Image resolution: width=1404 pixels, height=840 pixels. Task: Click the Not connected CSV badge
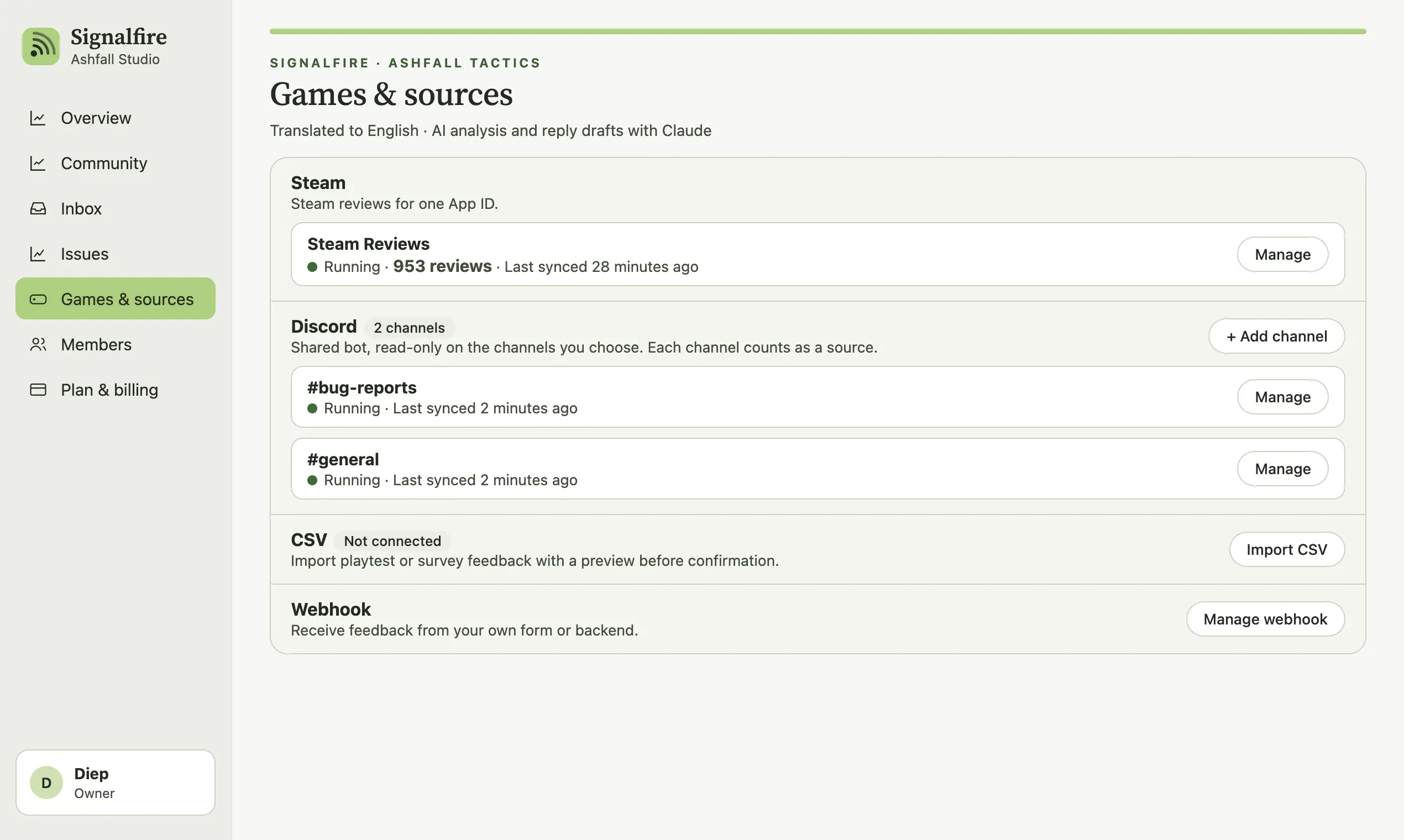tap(392, 541)
